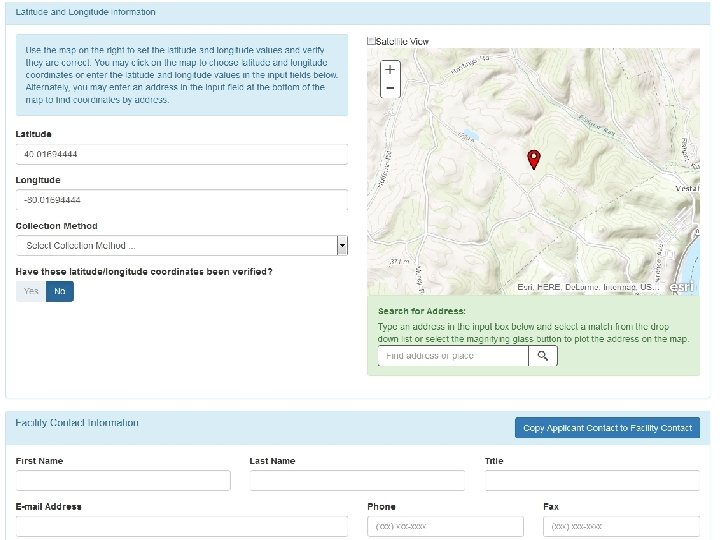720x540 pixels.
Task: Click the Collection Method dropdown arrow
Action: [x=342, y=245]
